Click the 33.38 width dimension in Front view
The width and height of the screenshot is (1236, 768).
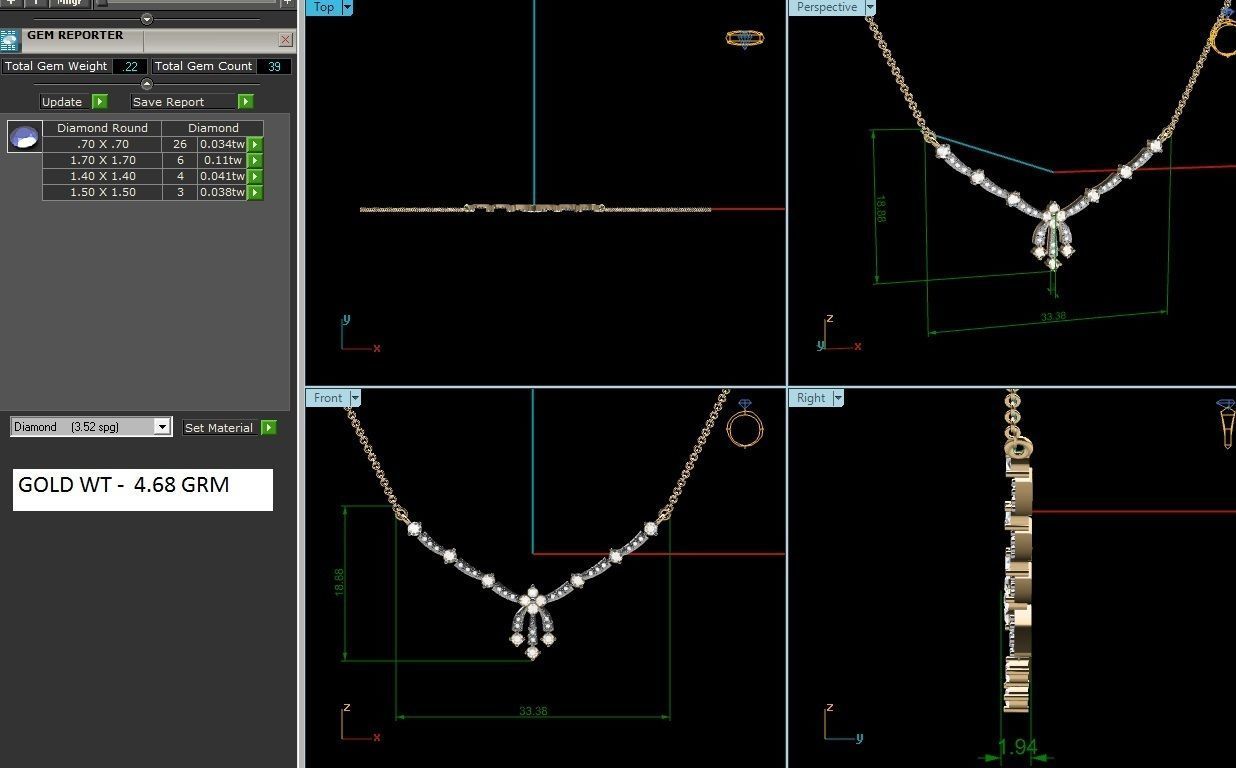[x=533, y=711]
